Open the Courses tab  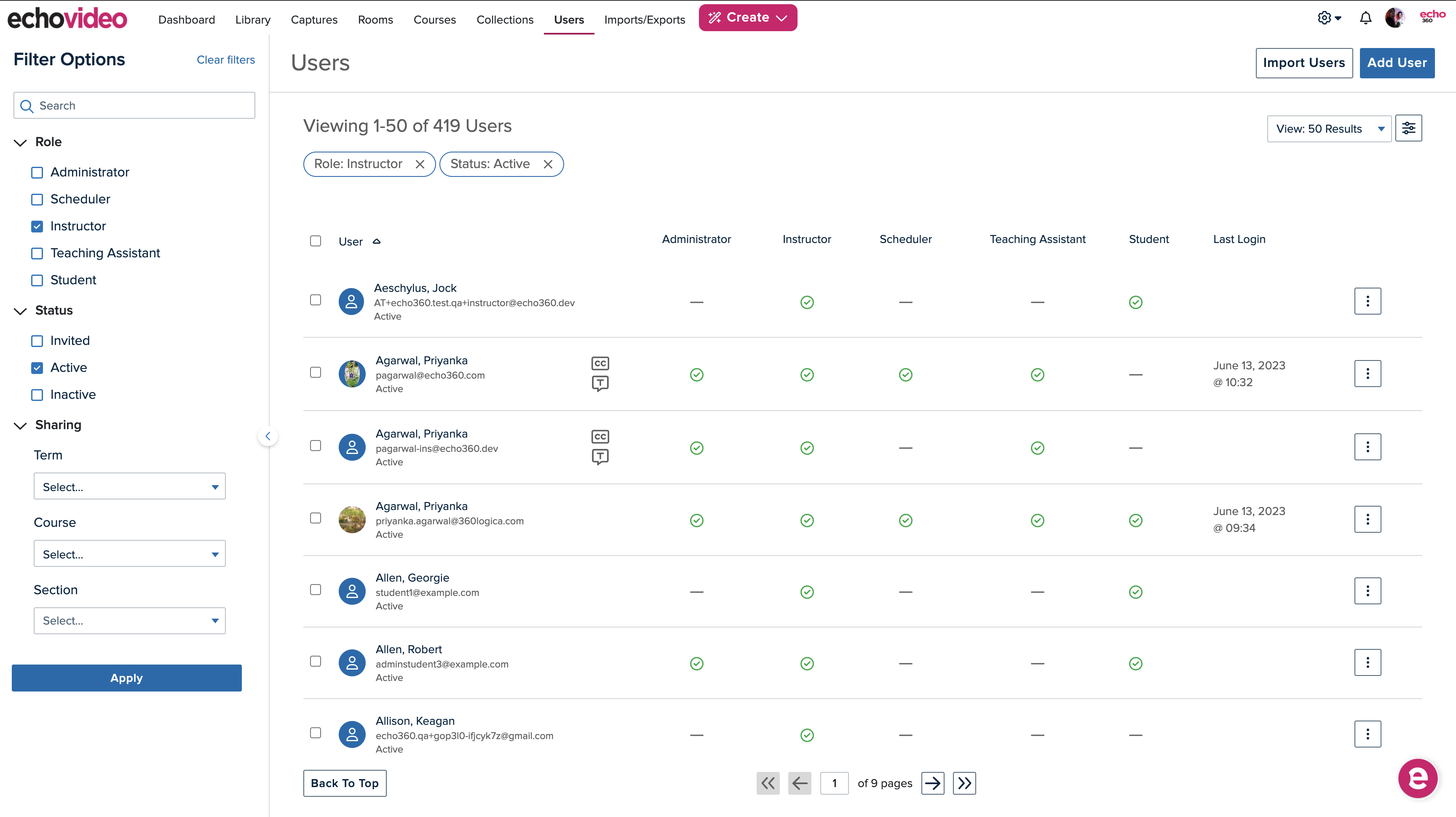tap(435, 20)
